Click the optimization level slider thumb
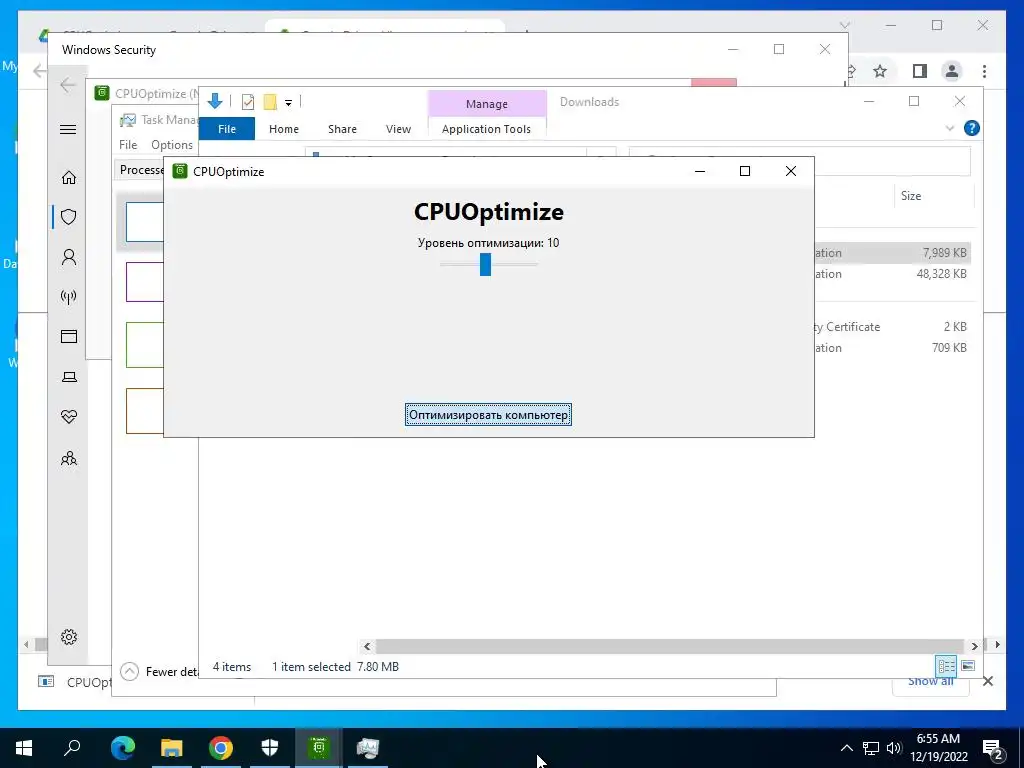This screenshot has width=1024, height=768. click(x=485, y=264)
